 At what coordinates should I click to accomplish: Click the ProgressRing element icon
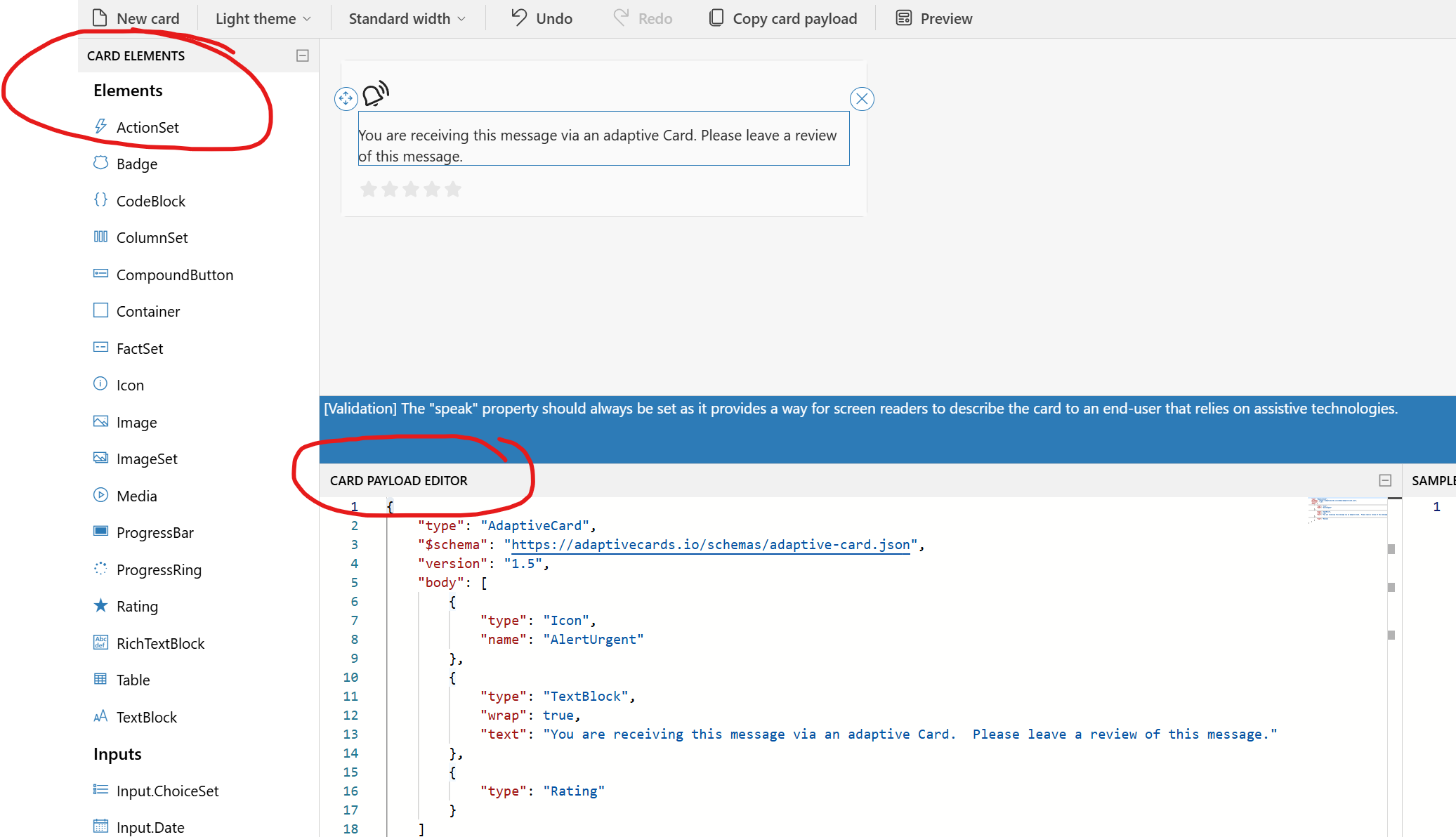coord(100,569)
